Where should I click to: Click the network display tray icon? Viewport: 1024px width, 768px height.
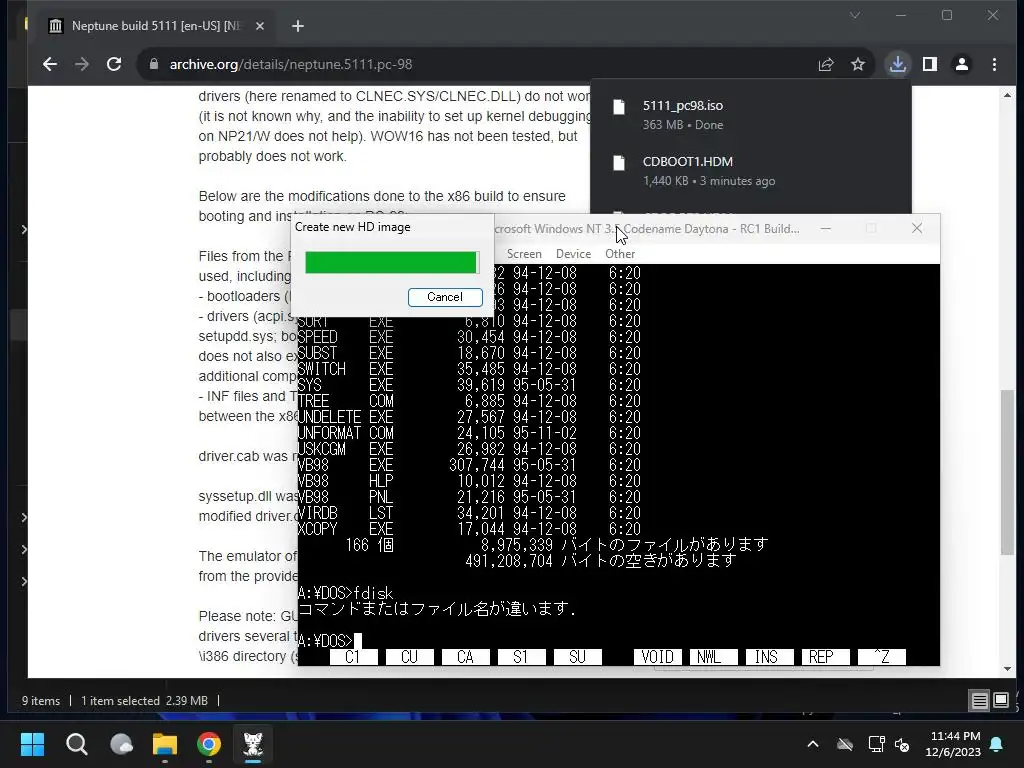click(876, 744)
